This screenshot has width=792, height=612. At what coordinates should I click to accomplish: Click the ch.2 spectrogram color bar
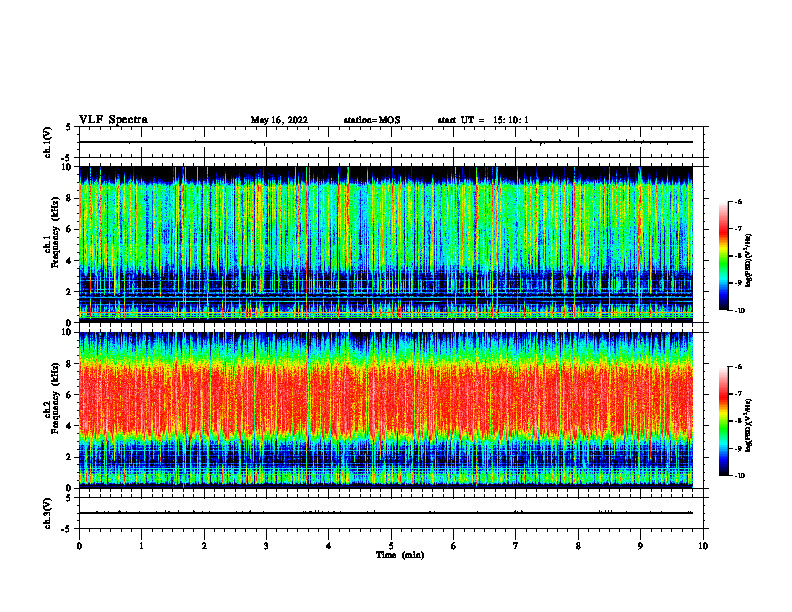click(724, 421)
